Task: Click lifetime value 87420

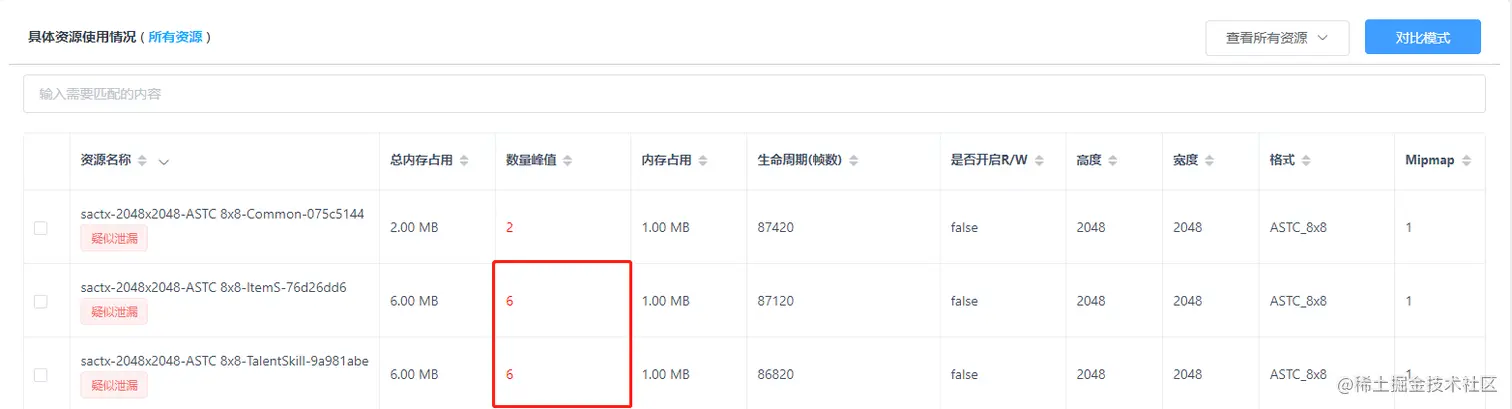Action: [776, 228]
